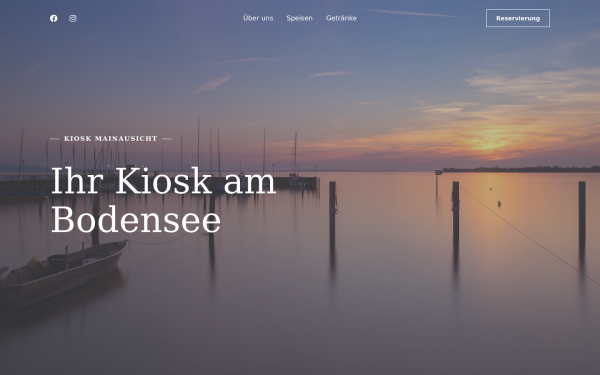
Task: Click the Reservierung button
Action: [518, 18]
